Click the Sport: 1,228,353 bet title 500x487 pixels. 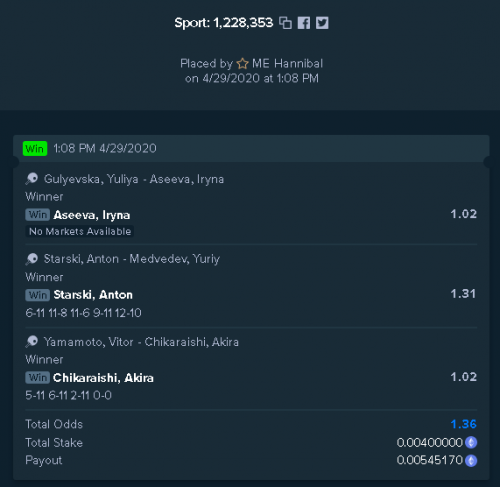224,23
